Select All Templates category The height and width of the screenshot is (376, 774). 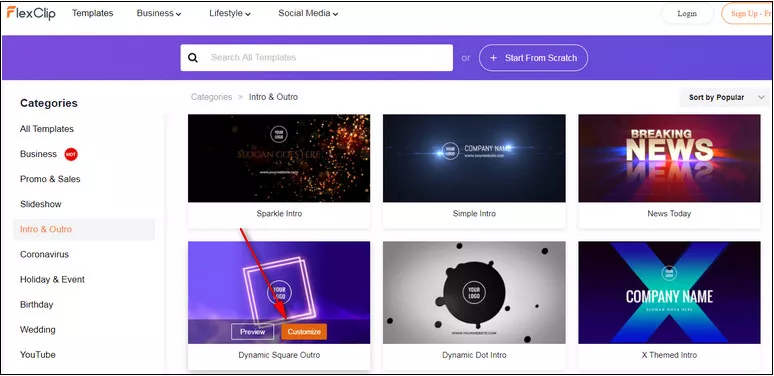pos(47,129)
